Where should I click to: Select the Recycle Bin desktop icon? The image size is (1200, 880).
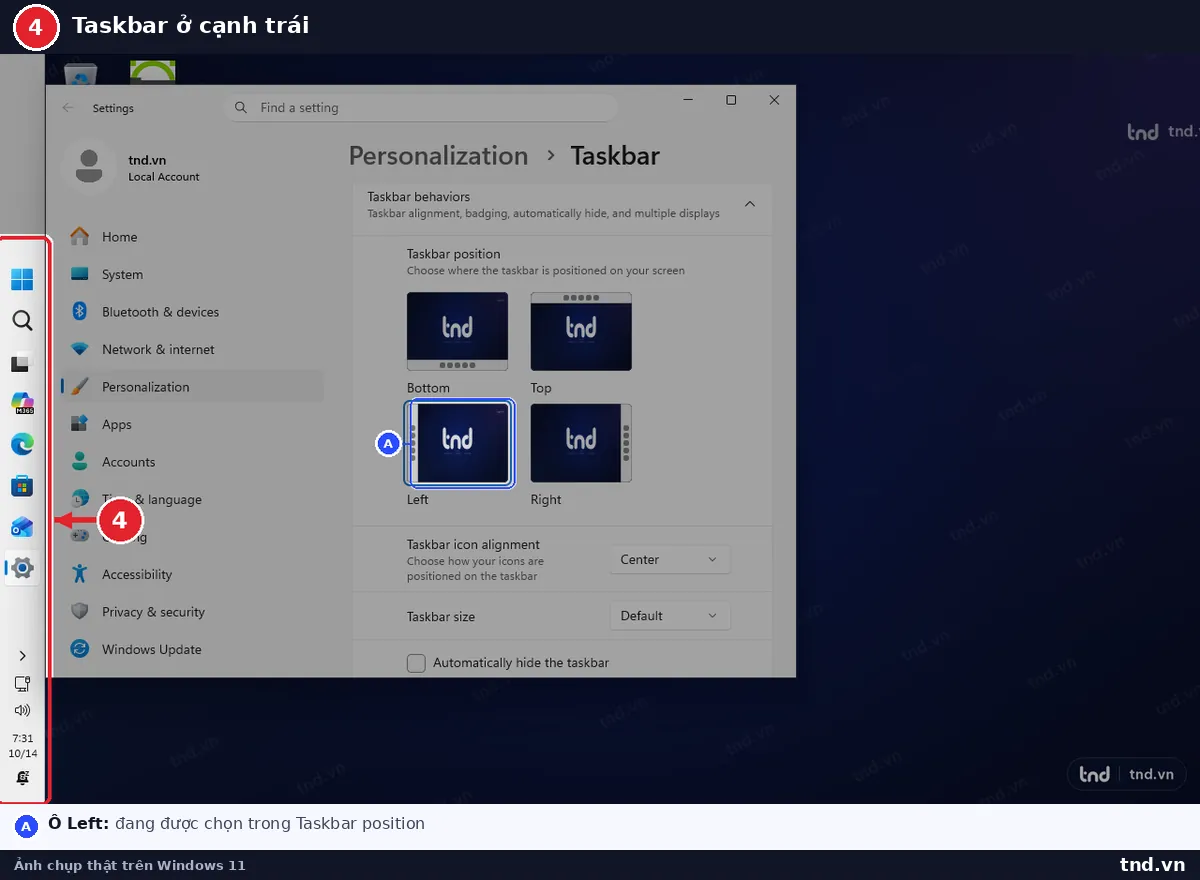point(80,74)
